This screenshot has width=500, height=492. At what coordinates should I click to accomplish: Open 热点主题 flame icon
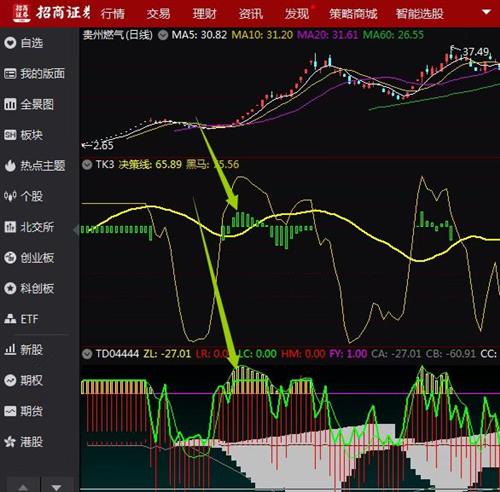(x=10, y=166)
